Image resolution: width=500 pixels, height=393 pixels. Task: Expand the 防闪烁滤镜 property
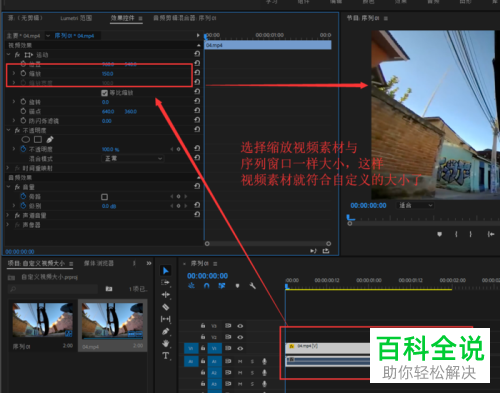pyautogui.click(x=14, y=120)
